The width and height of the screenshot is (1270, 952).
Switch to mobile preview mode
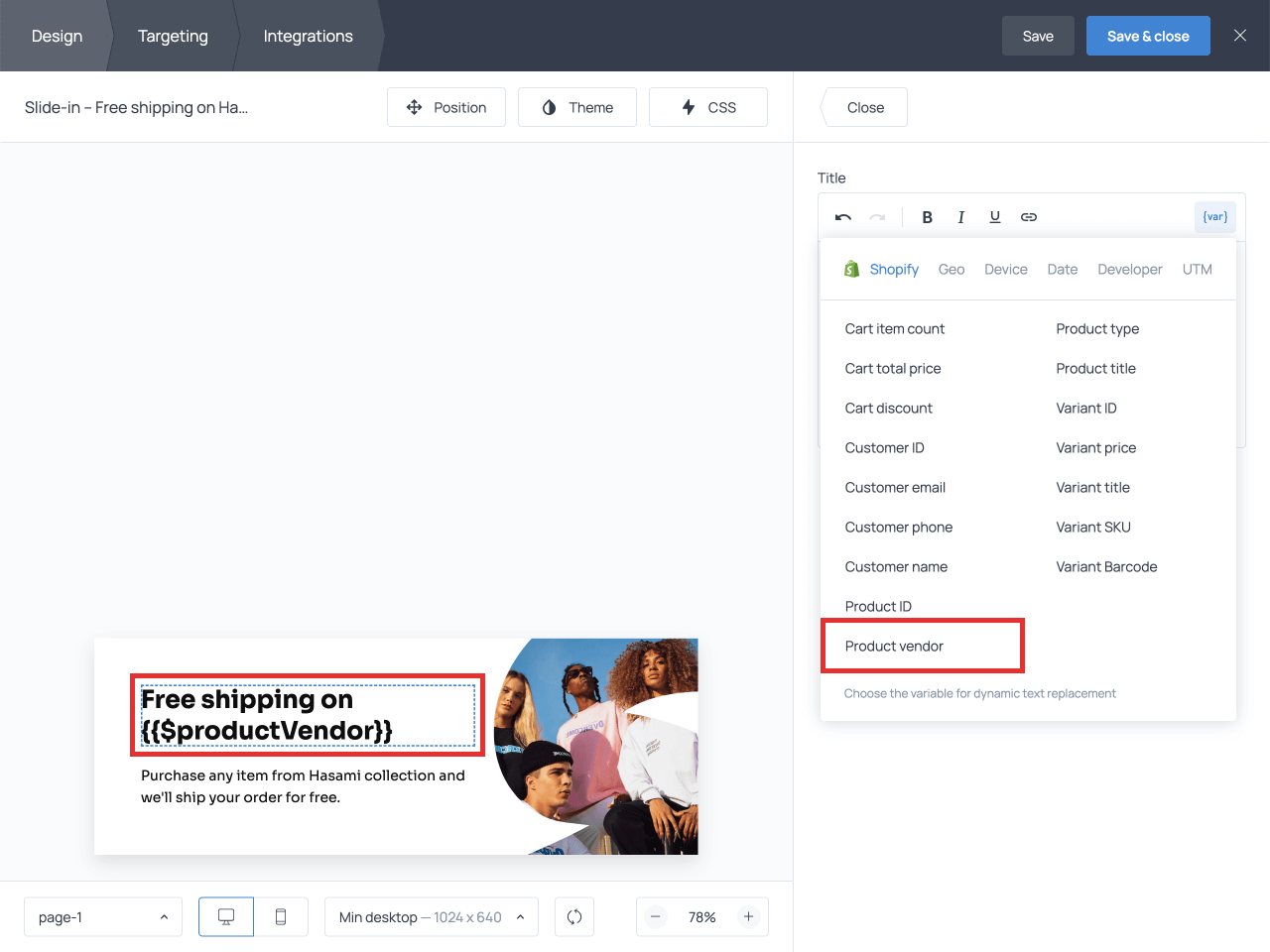281,917
